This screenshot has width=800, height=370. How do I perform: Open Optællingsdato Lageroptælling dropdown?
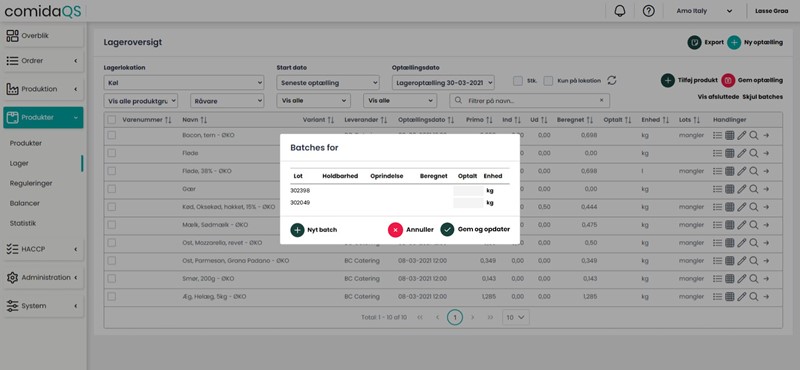[x=443, y=82]
